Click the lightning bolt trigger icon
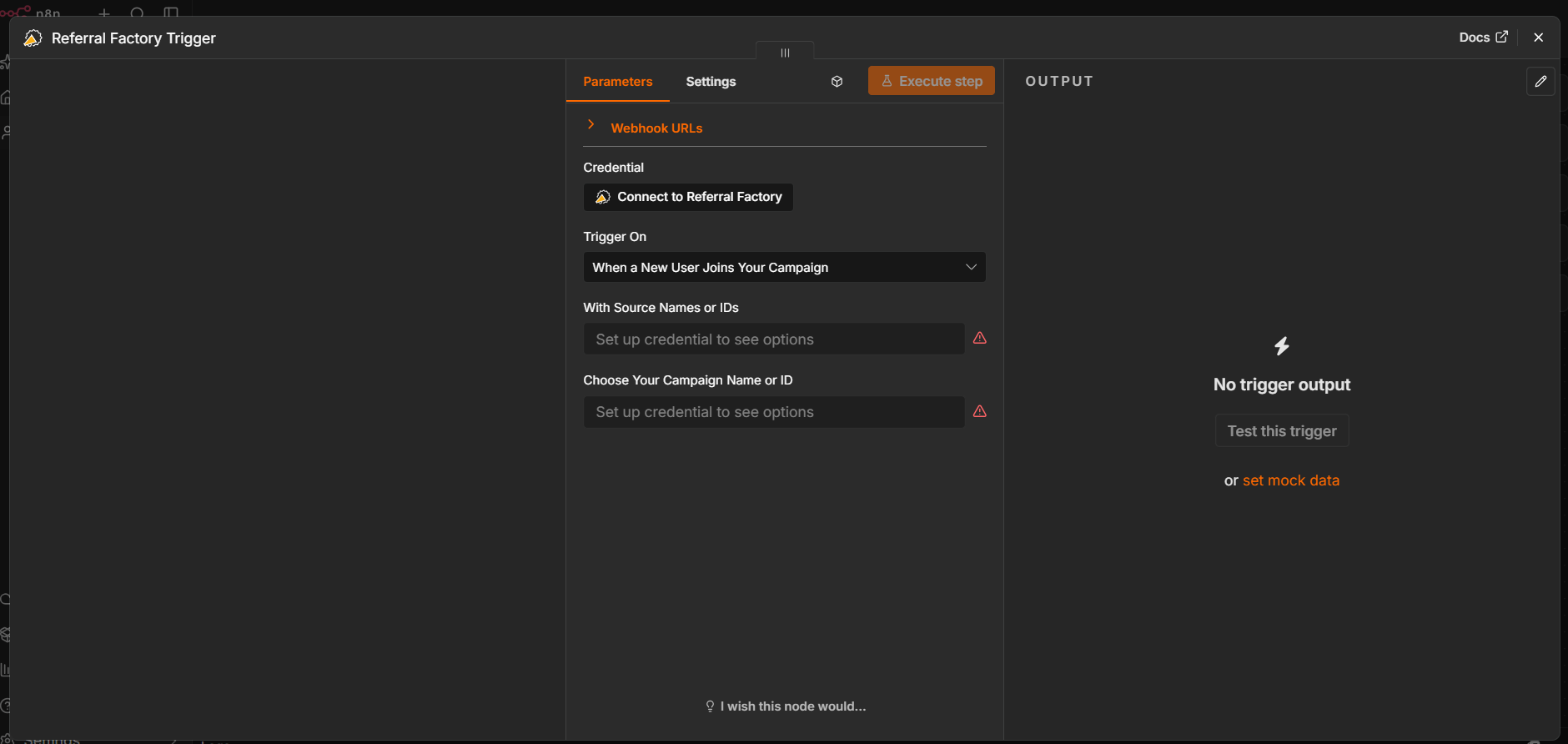Screen dimensions: 1568x744 tap(1282, 346)
